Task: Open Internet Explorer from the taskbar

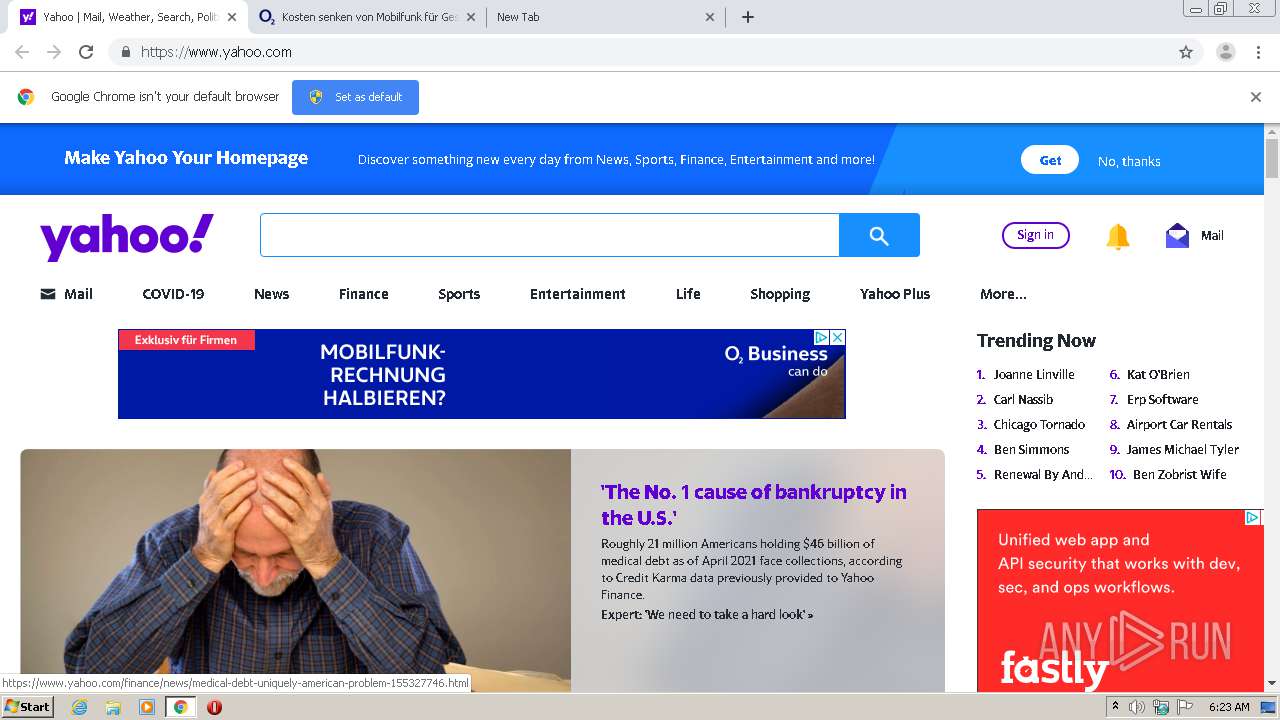Action: pos(79,707)
